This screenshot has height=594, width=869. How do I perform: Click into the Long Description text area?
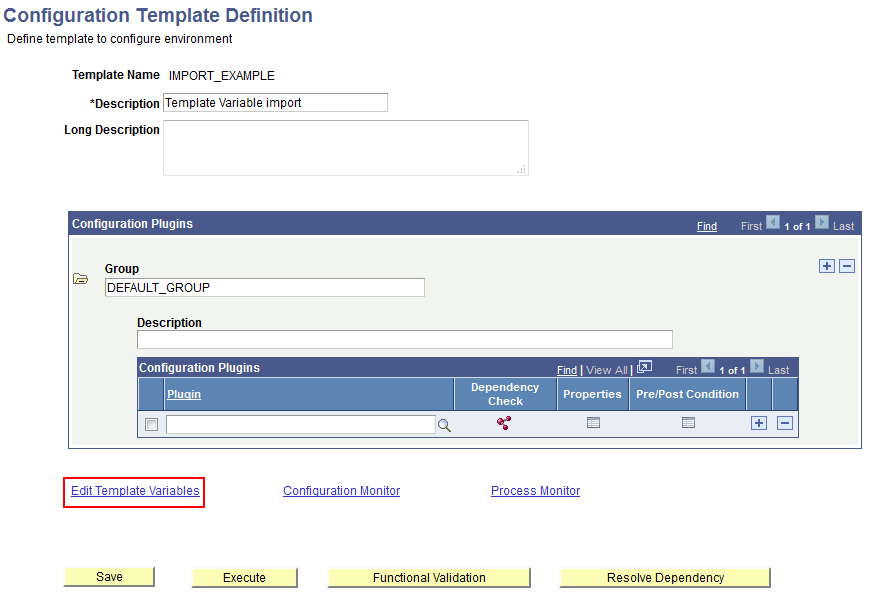(x=345, y=147)
